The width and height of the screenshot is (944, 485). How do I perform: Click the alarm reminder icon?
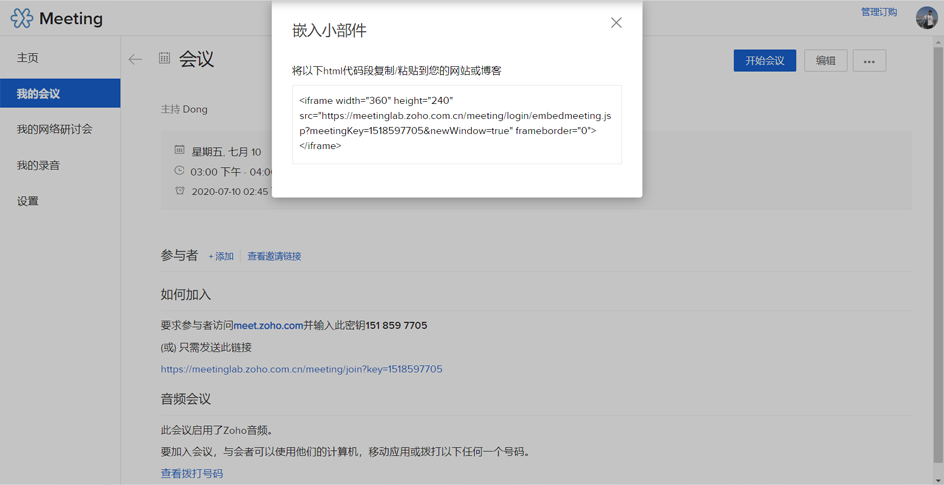tap(180, 190)
